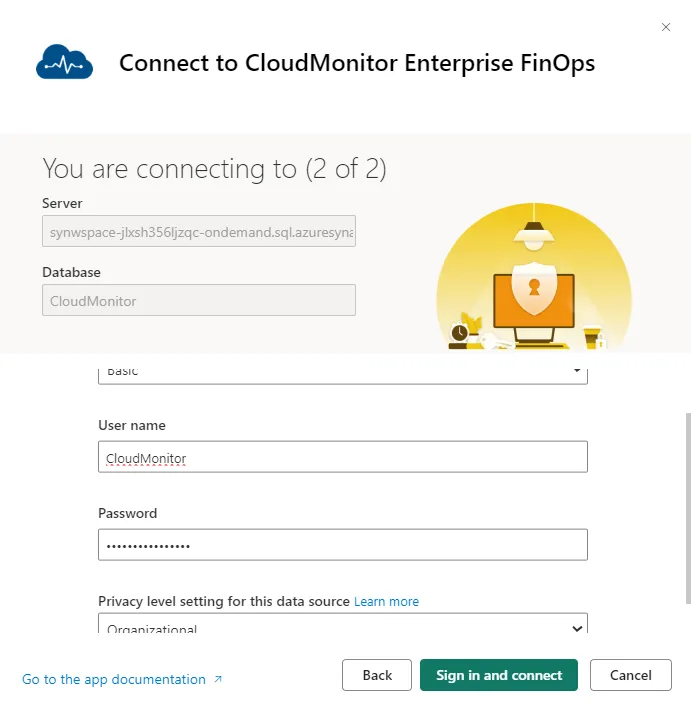Open the Learn more privacy link
The width and height of the screenshot is (691, 712).
(x=386, y=602)
